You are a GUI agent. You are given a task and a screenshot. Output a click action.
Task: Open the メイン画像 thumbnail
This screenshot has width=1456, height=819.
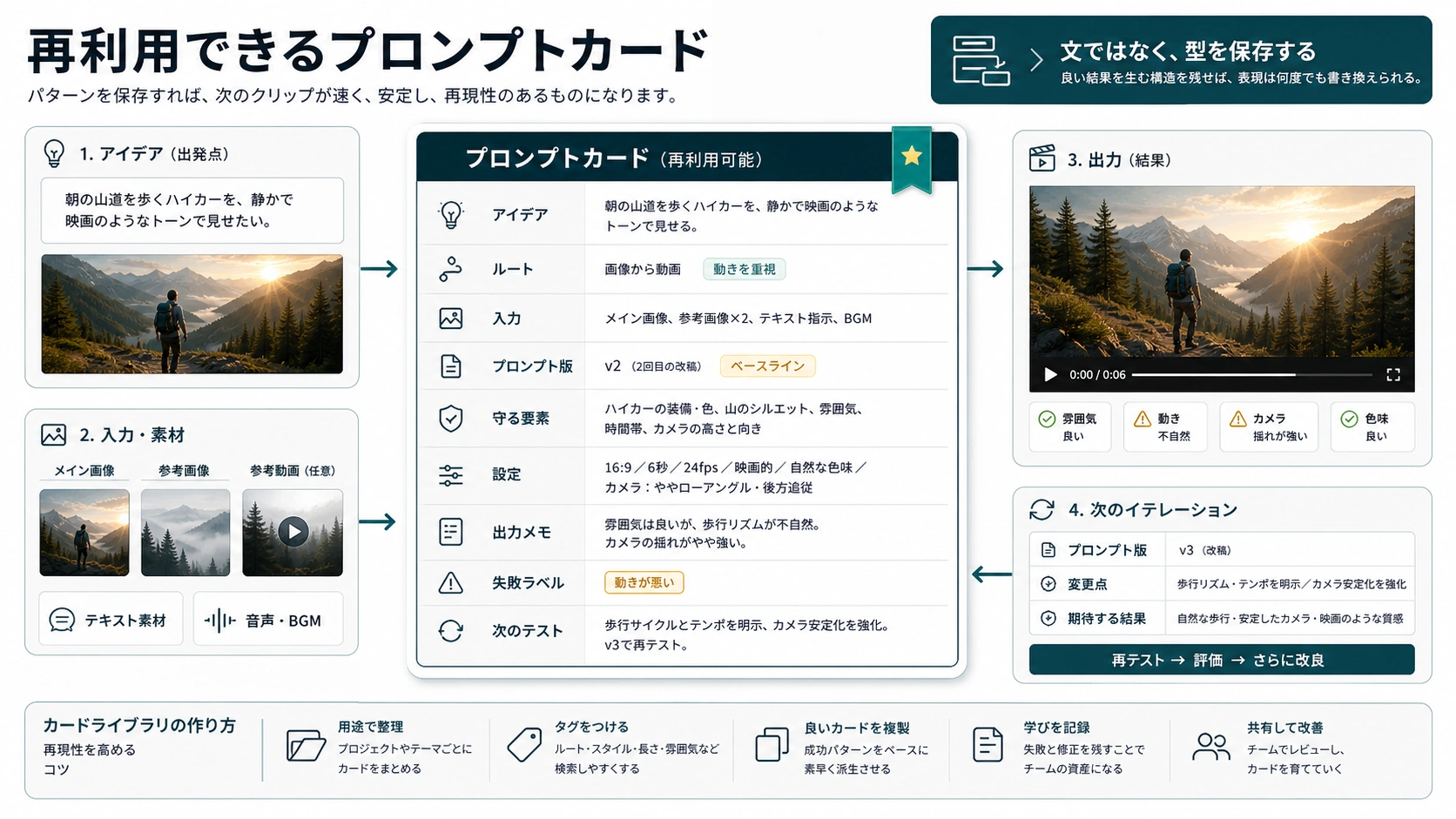(x=84, y=532)
